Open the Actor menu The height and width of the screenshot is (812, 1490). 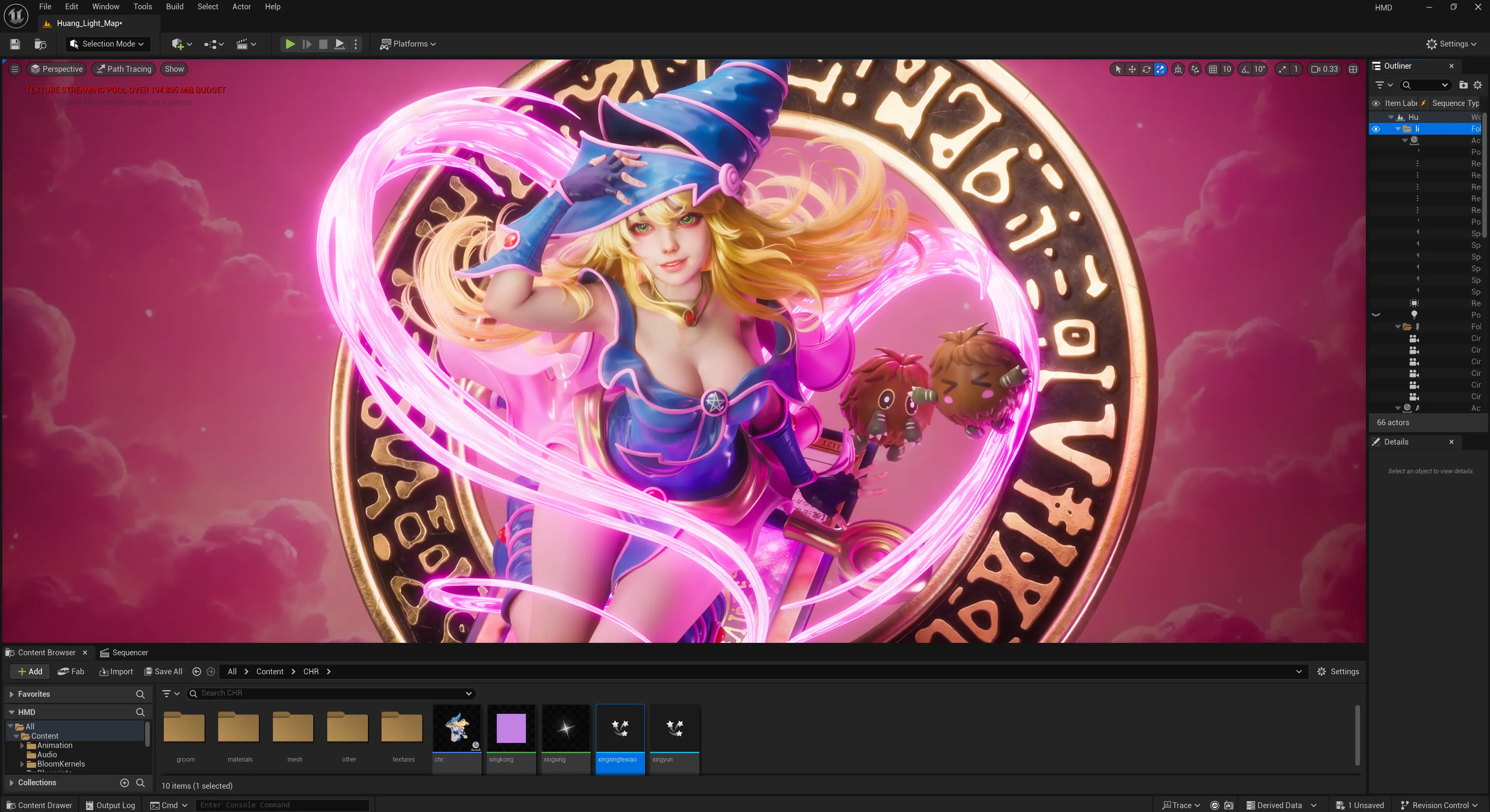point(241,7)
